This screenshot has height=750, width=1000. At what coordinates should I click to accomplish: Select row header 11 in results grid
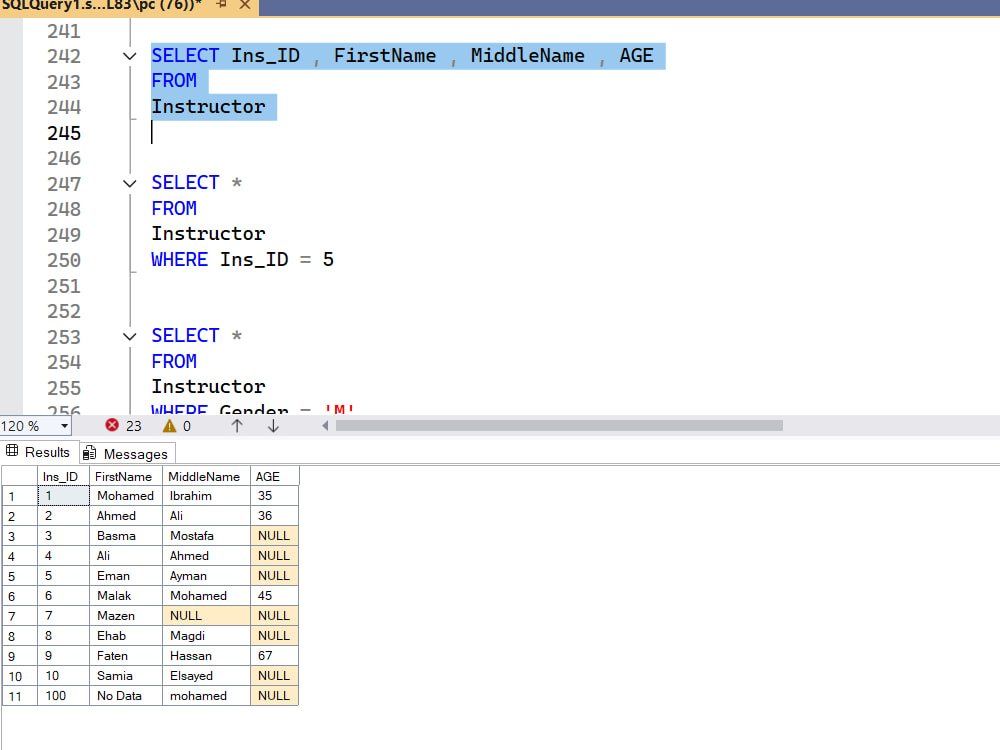[20, 696]
